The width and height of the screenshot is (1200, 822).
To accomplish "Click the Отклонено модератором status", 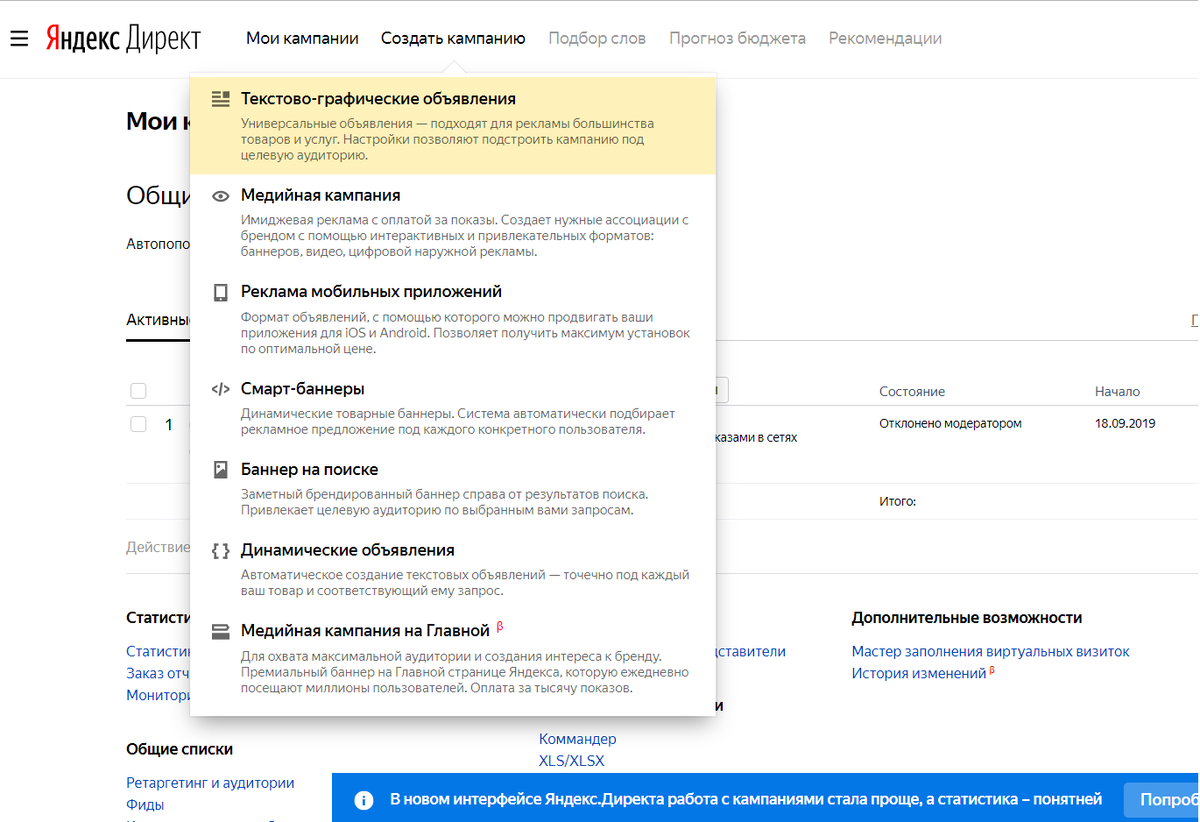I will click(951, 423).
